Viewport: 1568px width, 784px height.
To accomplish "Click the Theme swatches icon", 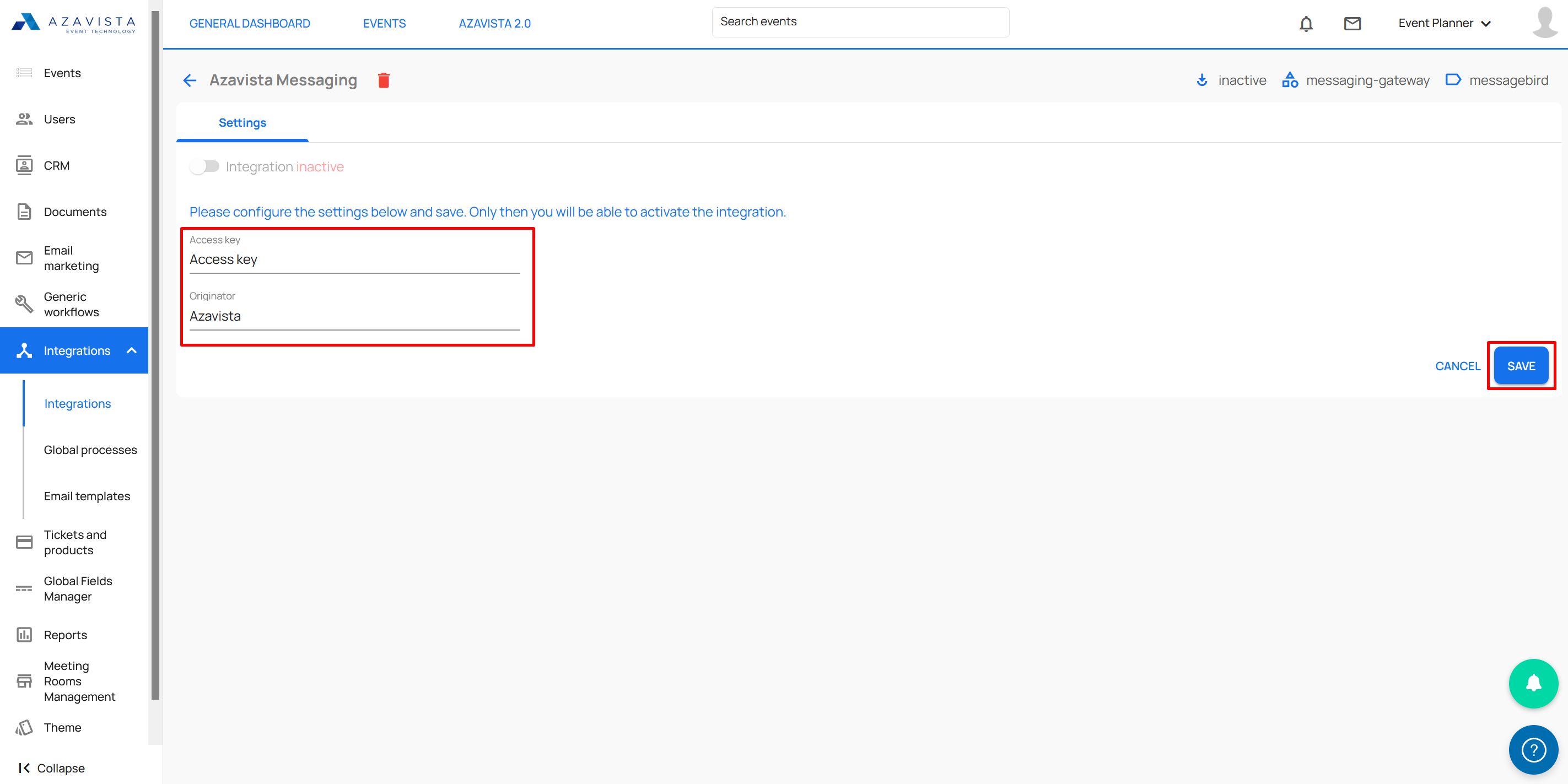I will 24,727.
